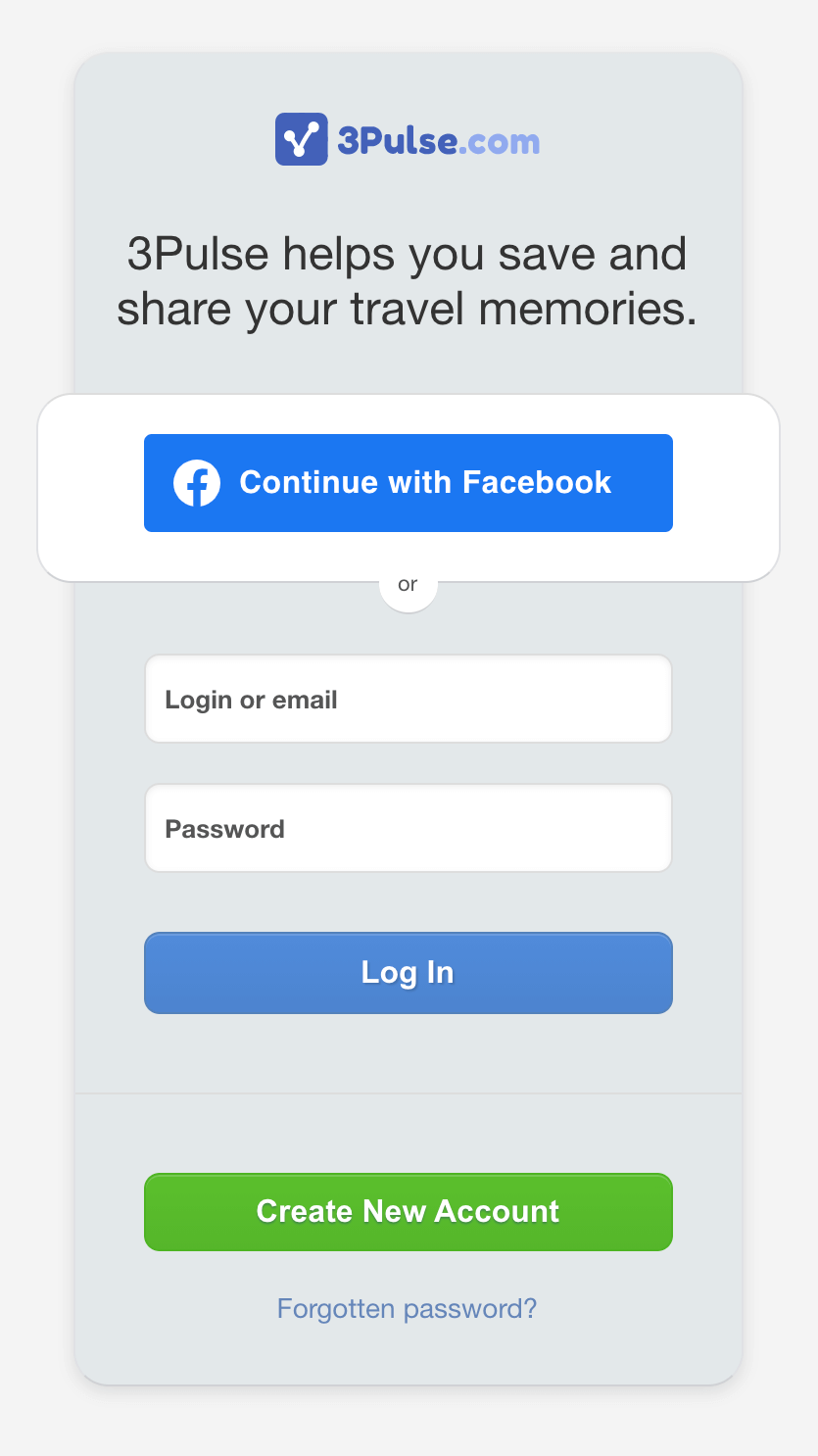Focus the Password field

[x=408, y=828]
